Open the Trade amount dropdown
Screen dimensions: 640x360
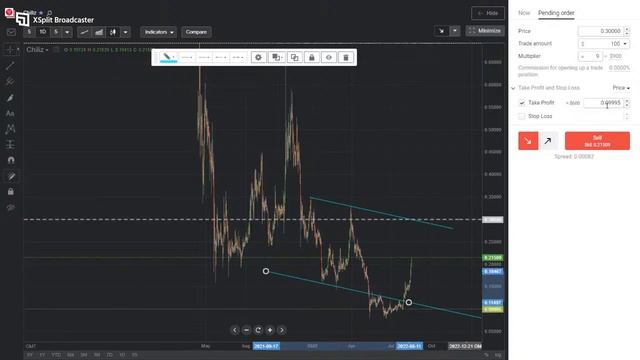603,44
